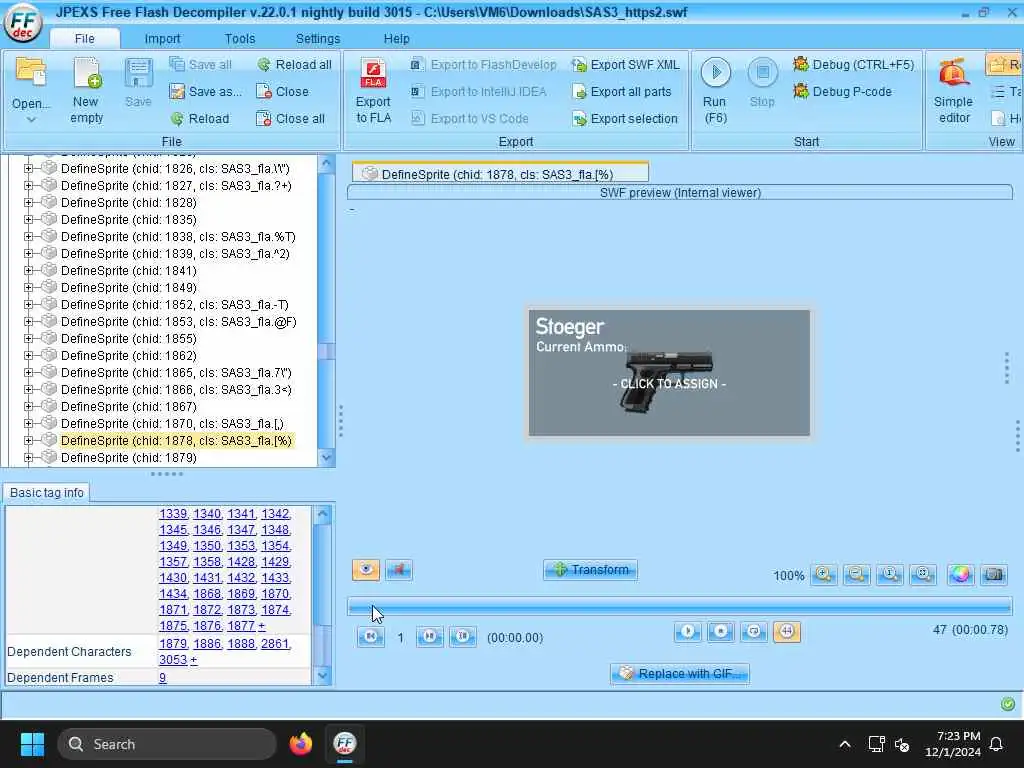Expand more dependent characters with plus link
The width and height of the screenshot is (1024, 768).
[x=193, y=660]
